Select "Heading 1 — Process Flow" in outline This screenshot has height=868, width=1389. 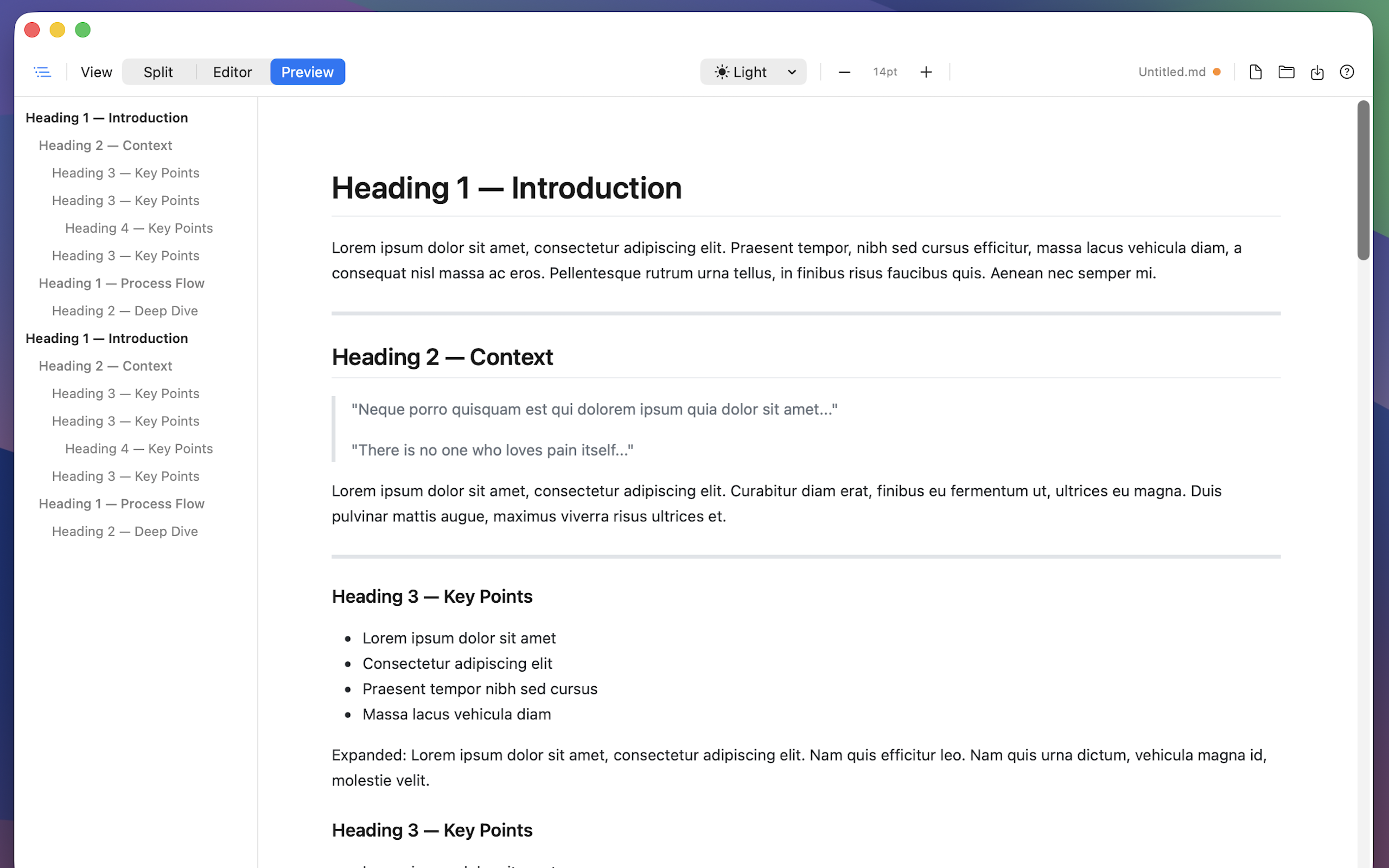coord(121,283)
